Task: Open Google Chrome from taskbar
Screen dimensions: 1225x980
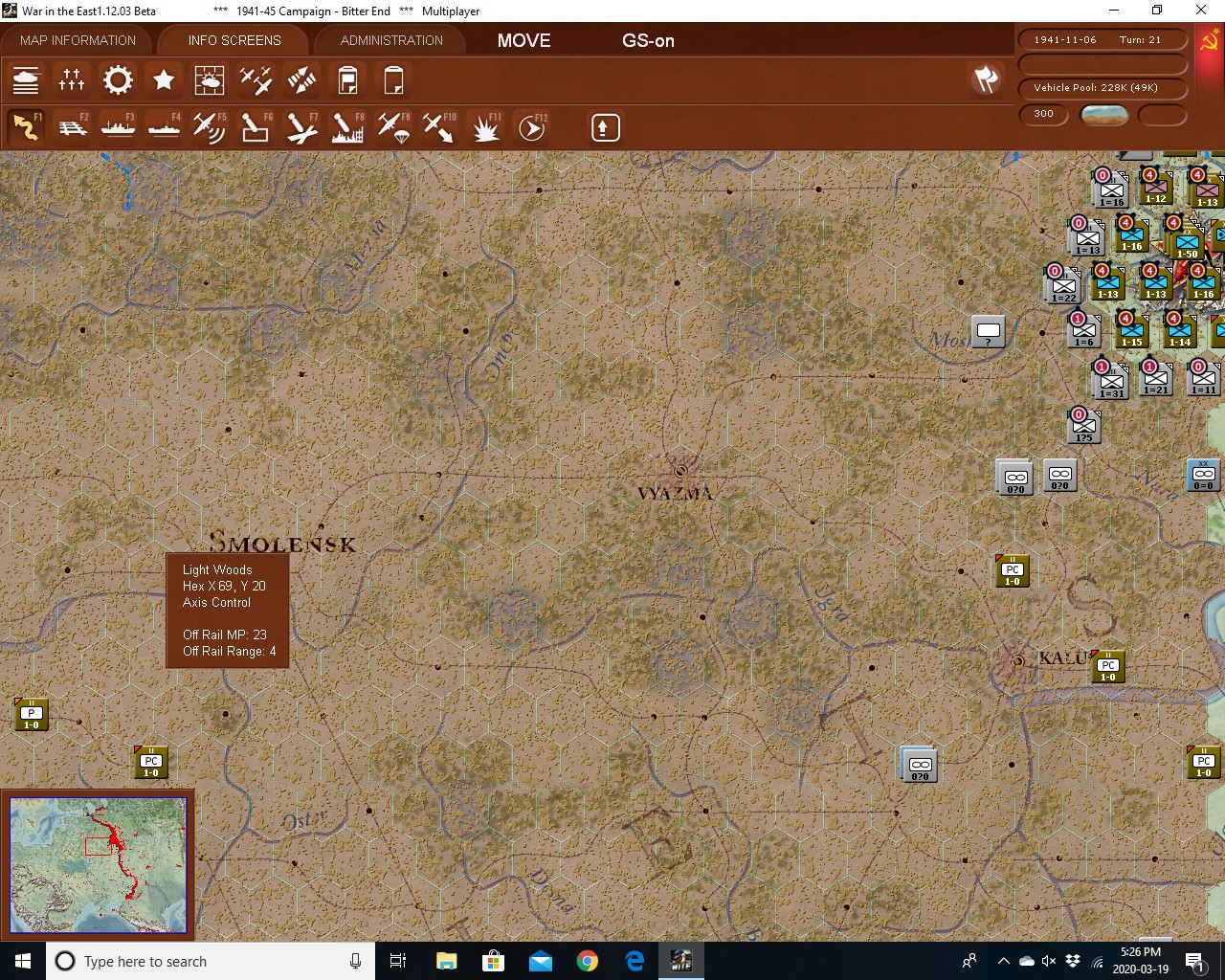Action: pyautogui.click(x=588, y=961)
